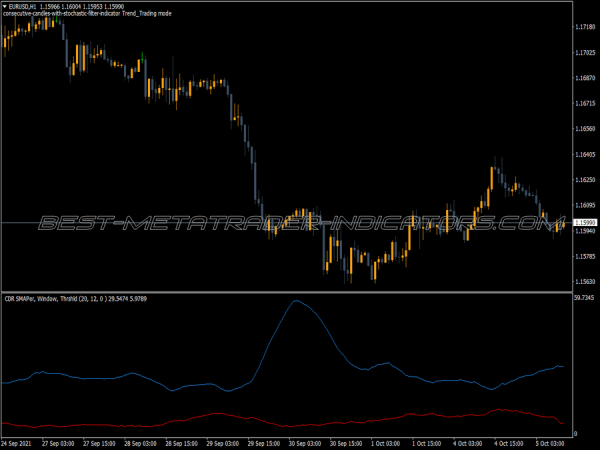This screenshot has width=600, height=450.
Task: Click the 29 Sep 03:00 time label
Action: (x=222, y=443)
